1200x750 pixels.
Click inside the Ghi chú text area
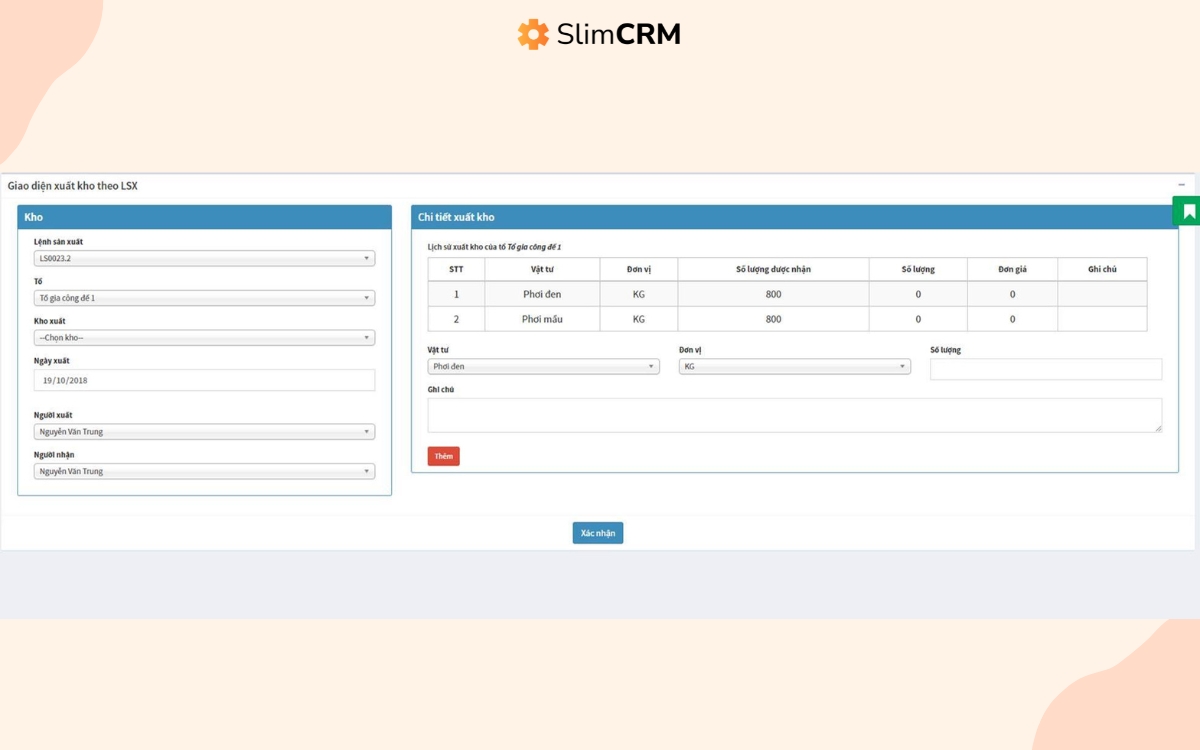click(795, 413)
